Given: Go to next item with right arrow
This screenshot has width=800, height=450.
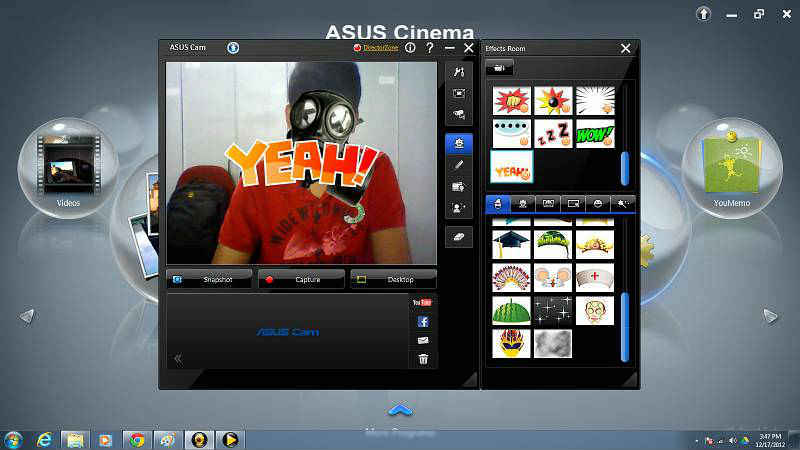Looking at the screenshot, I should tap(770, 316).
